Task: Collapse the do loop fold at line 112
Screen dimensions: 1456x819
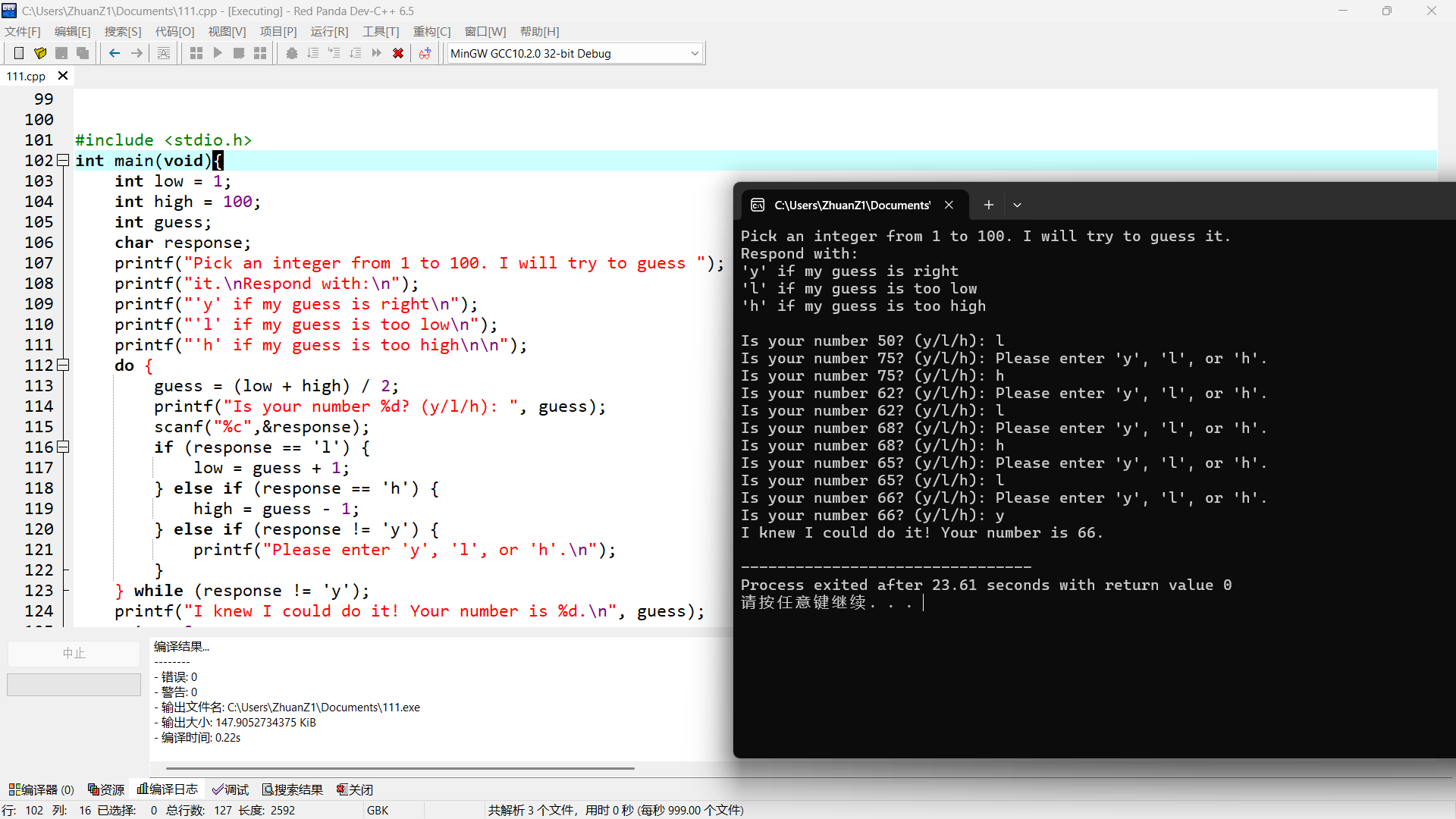Action: [x=64, y=365]
